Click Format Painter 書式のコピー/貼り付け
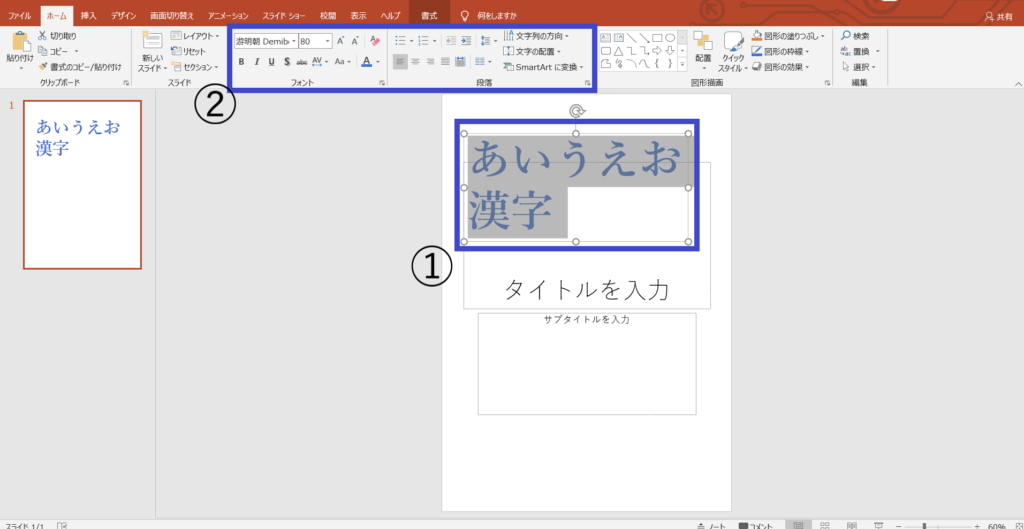The width and height of the screenshot is (1024, 529). pos(80,67)
